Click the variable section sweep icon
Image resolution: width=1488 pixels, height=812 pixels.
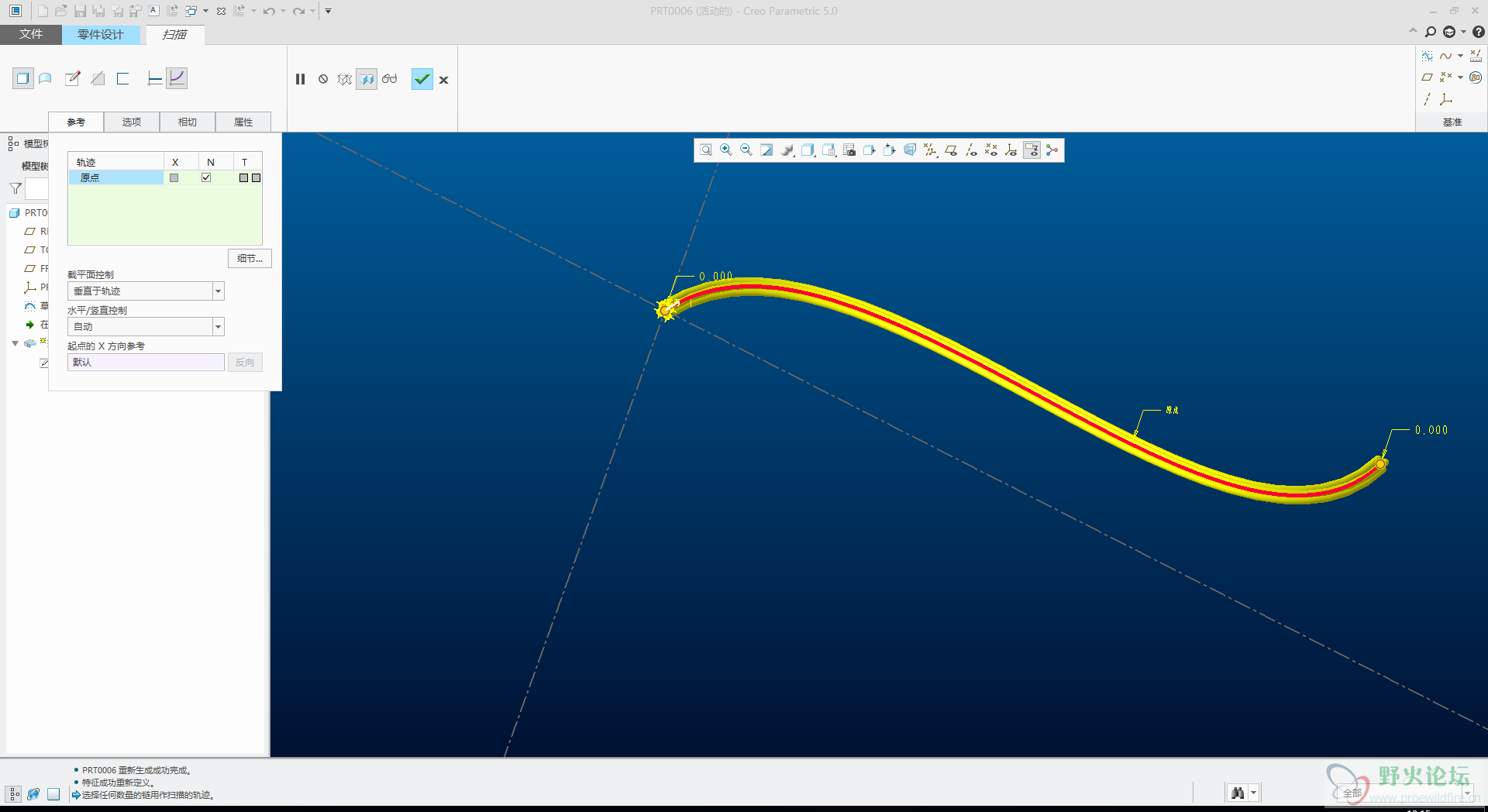click(177, 78)
